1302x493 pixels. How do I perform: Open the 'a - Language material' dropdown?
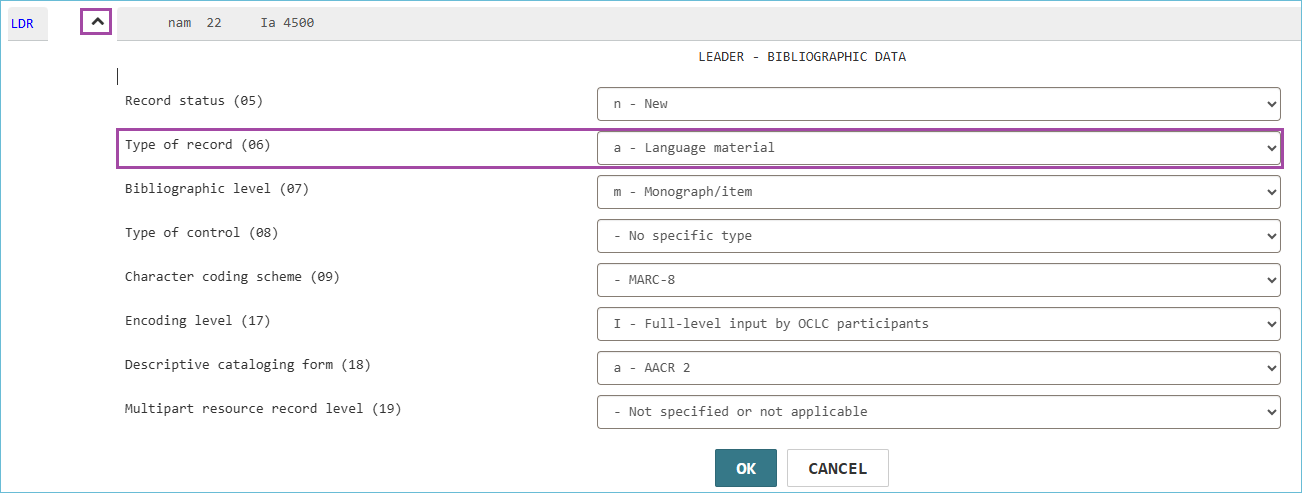(938, 148)
